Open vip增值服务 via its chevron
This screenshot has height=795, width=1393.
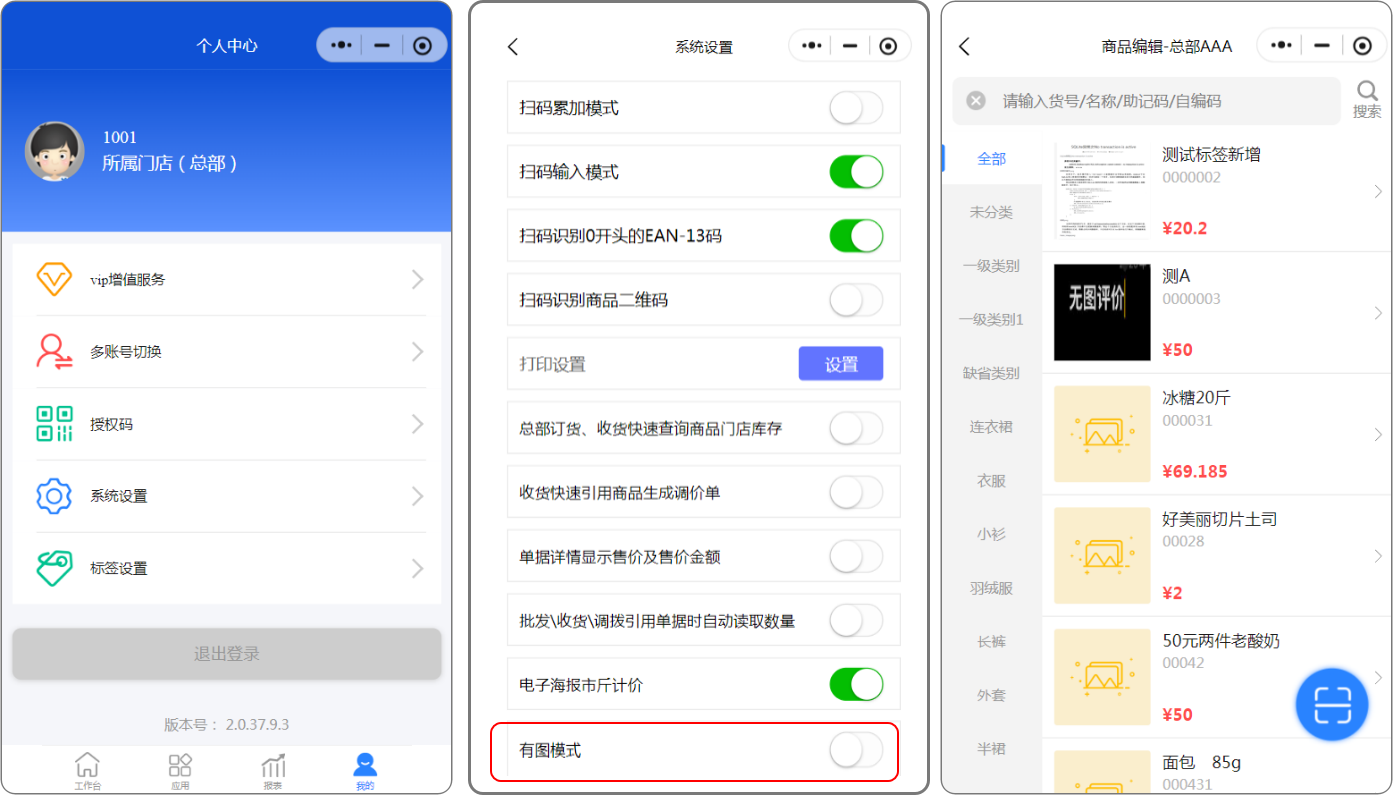click(x=418, y=280)
